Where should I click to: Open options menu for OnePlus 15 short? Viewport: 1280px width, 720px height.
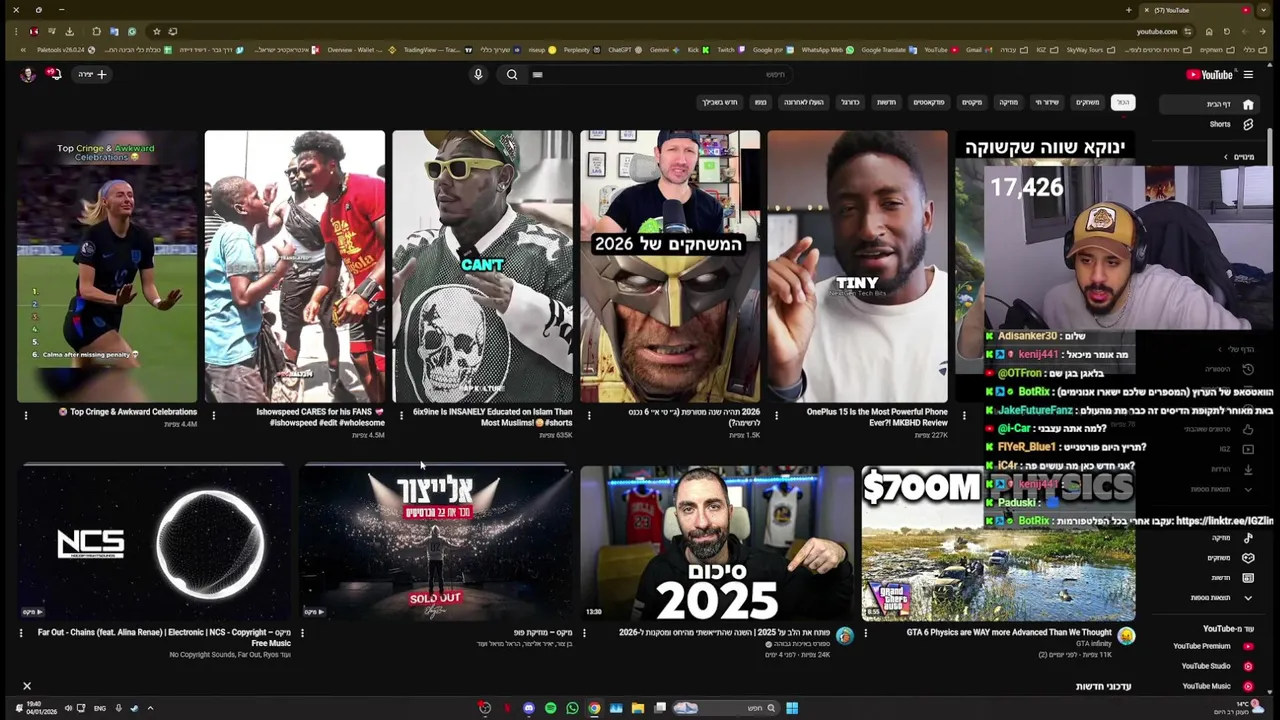coord(776,415)
